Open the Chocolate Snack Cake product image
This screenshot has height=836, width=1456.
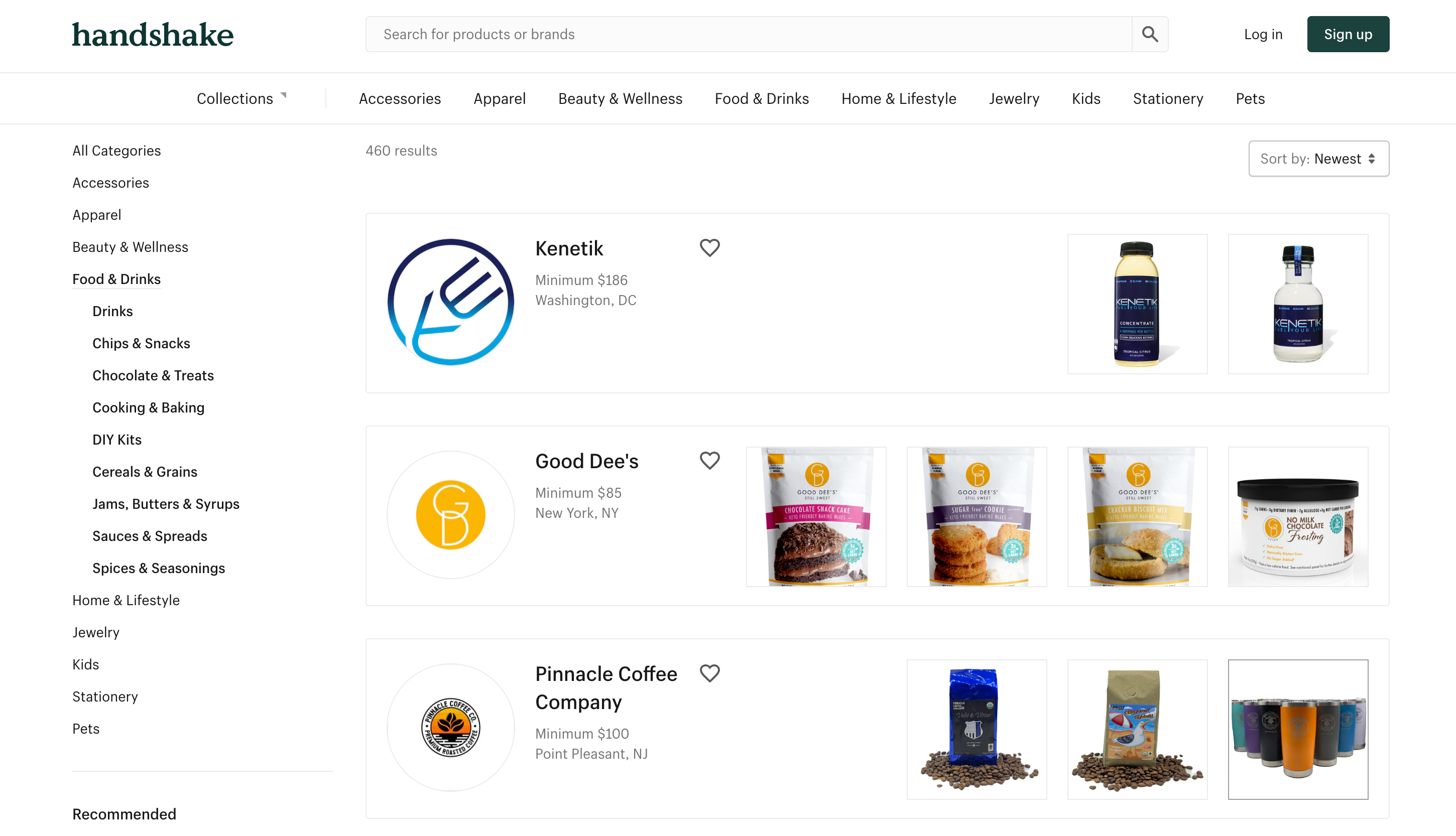tap(816, 517)
